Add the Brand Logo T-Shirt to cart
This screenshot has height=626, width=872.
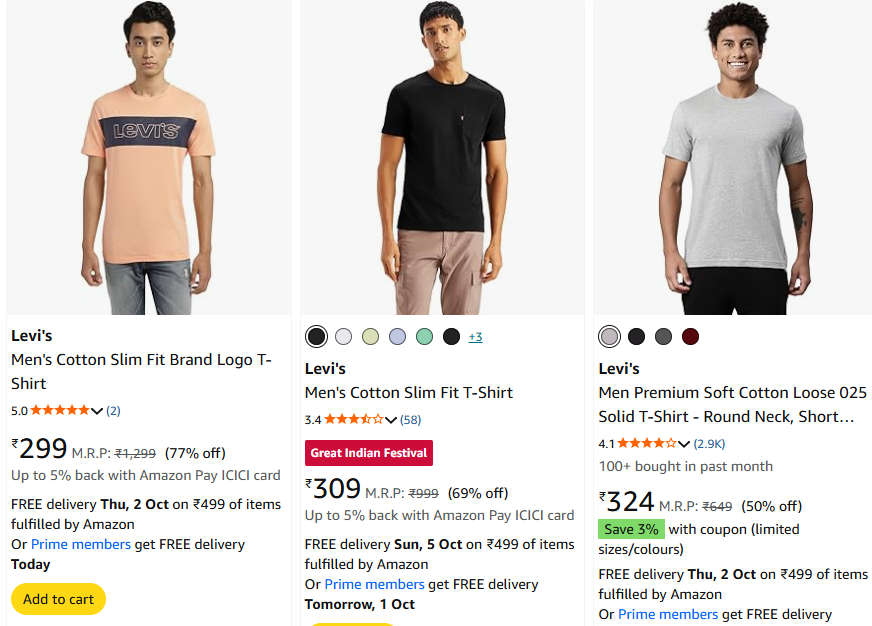pos(58,599)
